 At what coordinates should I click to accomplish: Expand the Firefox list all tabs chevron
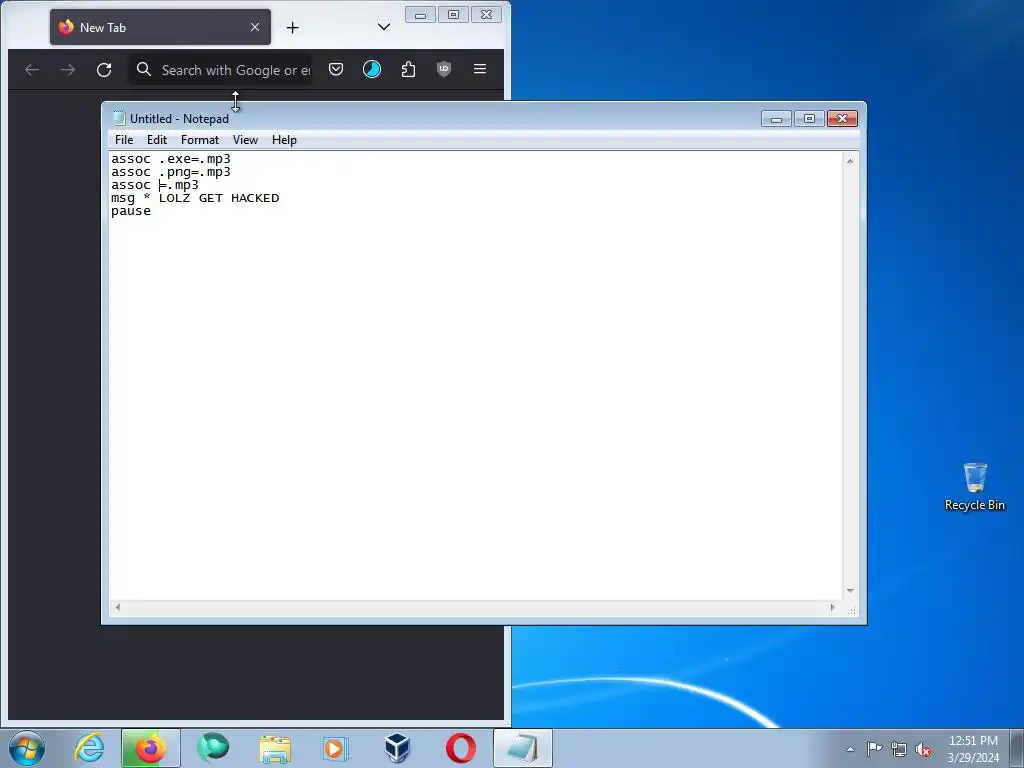click(x=384, y=27)
